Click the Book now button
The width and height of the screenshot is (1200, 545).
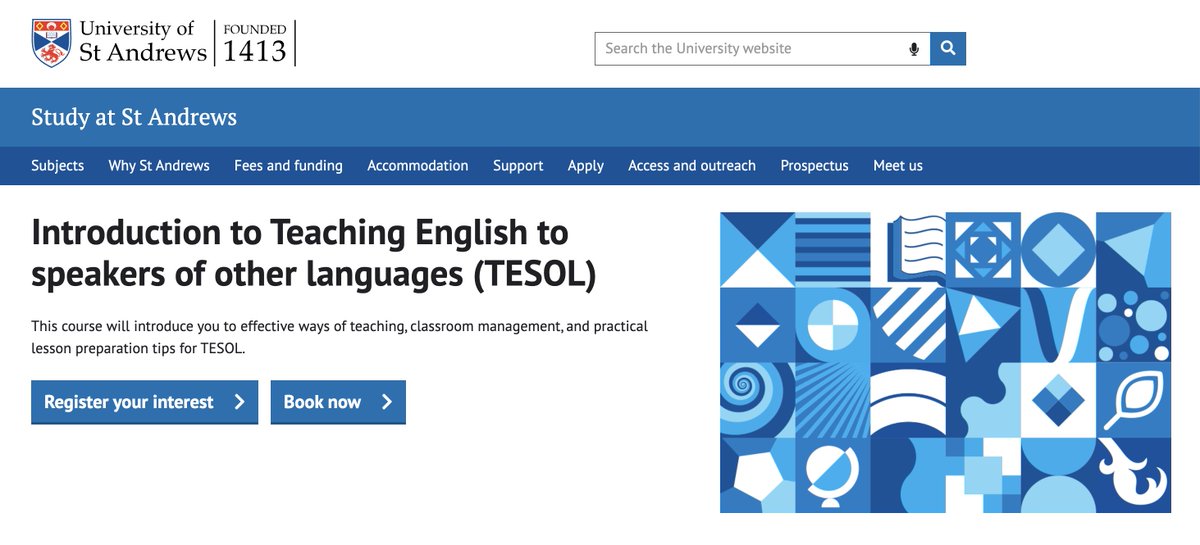coord(338,402)
